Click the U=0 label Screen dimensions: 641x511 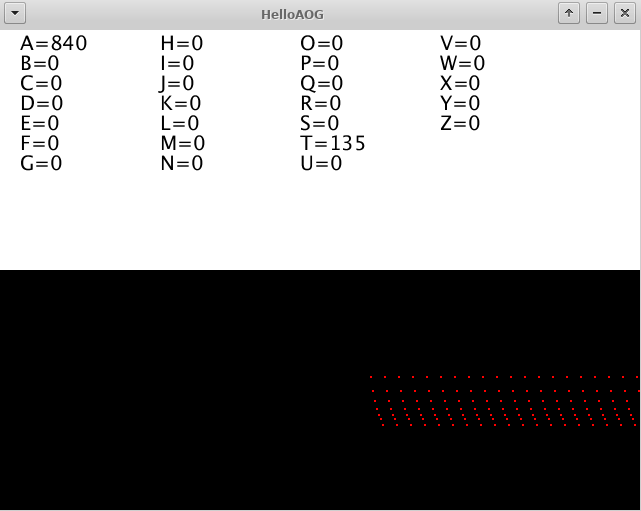[x=321, y=164]
